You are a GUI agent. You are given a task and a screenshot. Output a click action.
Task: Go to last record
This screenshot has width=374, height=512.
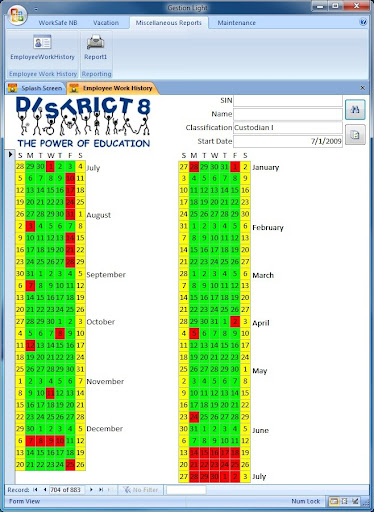click(x=101, y=490)
